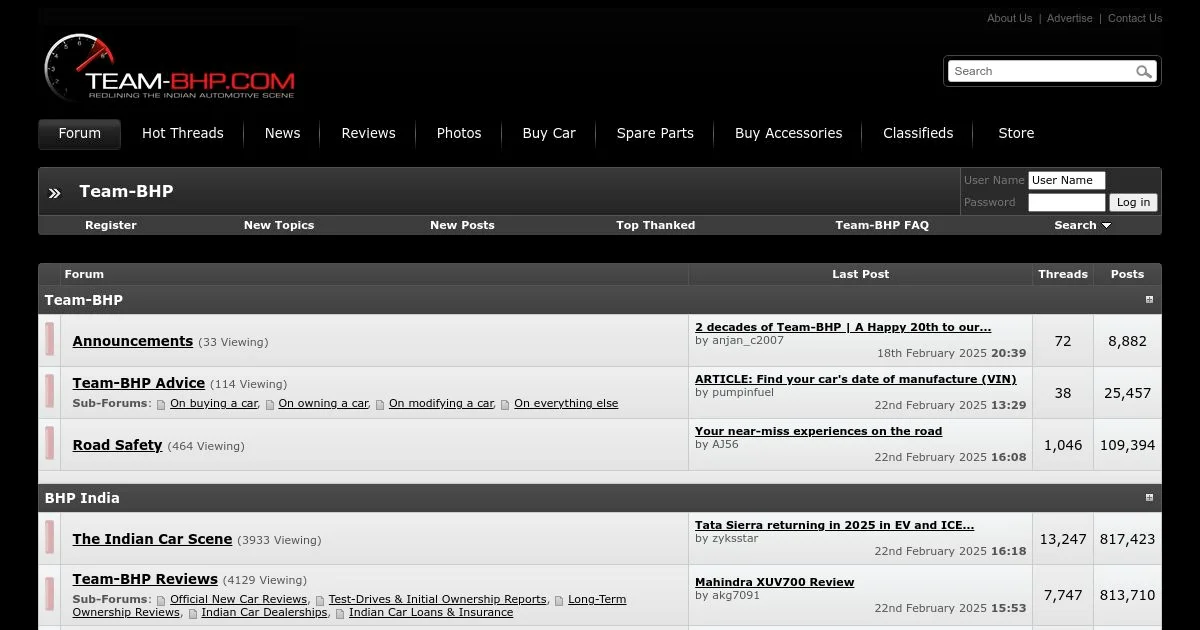Open Indian Car Dealerships sub-forum
This screenshot has width=1200, height=630.
264,613
